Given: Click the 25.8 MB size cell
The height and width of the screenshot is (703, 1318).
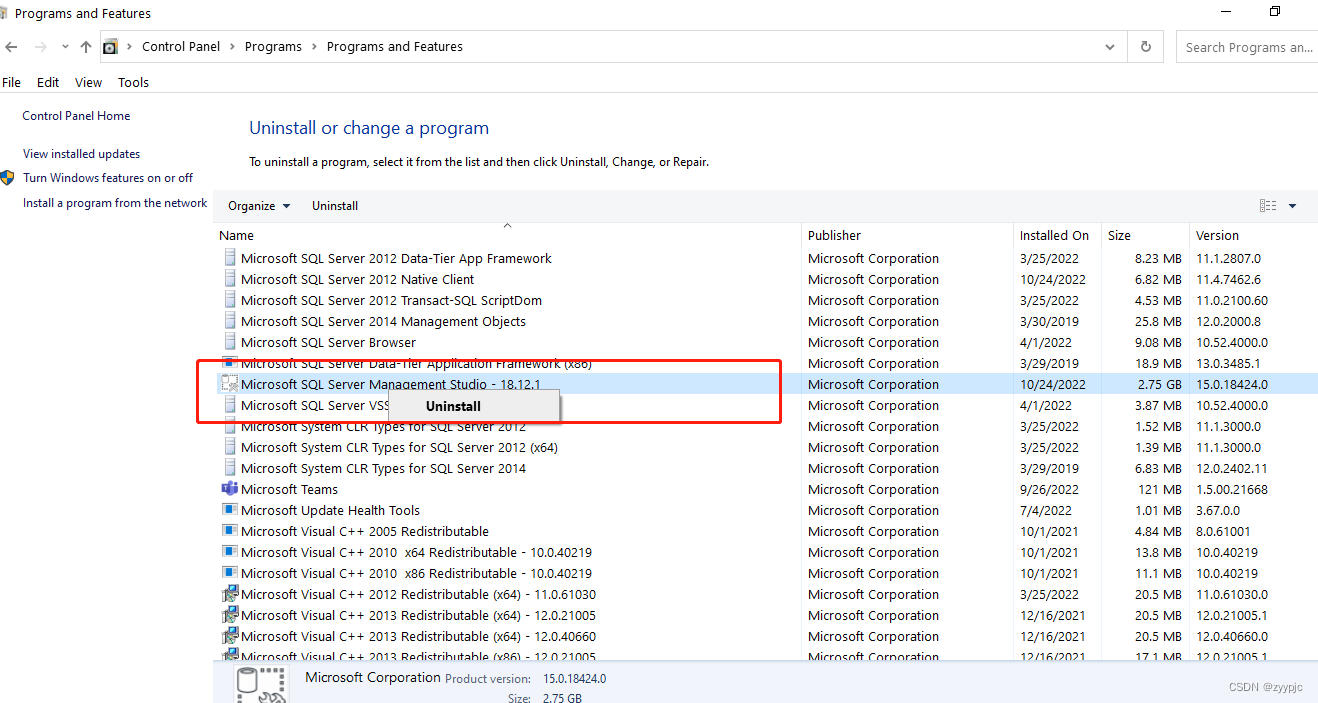Looking at the screenshot, I should click(1160, 321).
